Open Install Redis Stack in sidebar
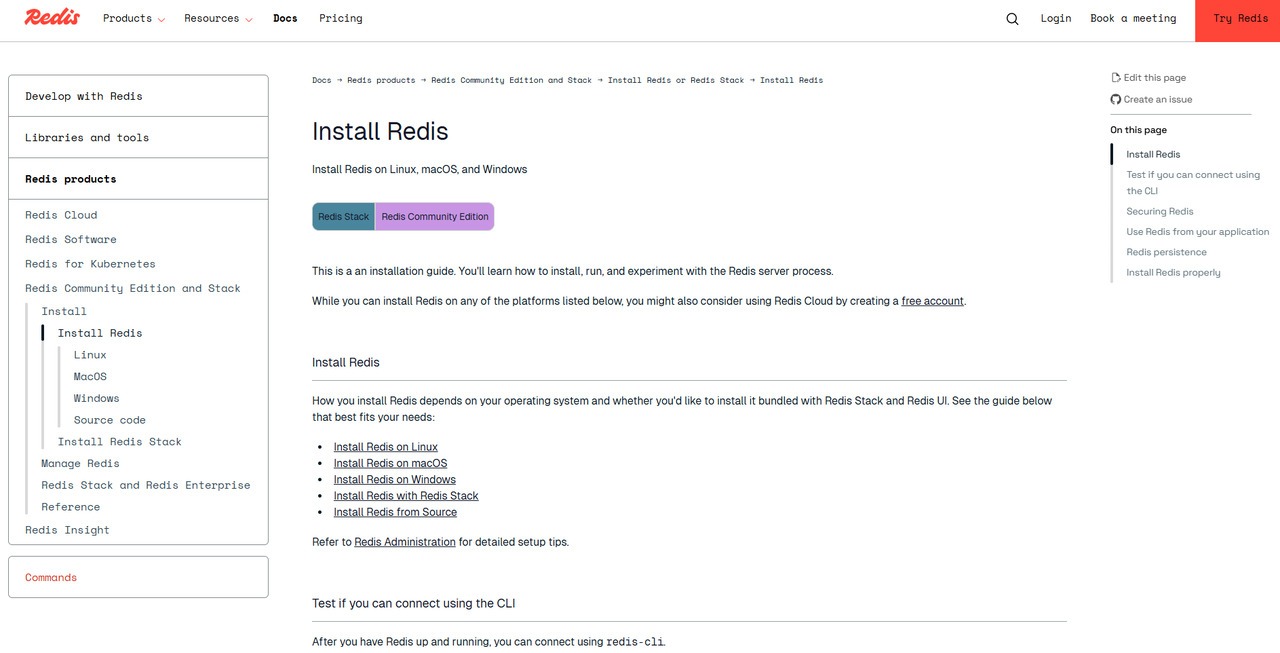The height and width of the screenshot is (653, 1280). coord(120,442)
